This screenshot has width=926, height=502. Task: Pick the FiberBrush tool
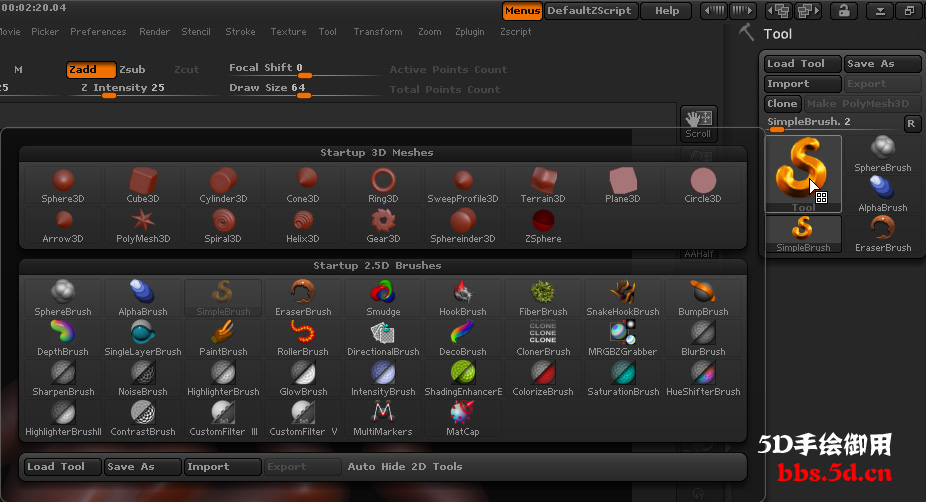tap(543, 298)
